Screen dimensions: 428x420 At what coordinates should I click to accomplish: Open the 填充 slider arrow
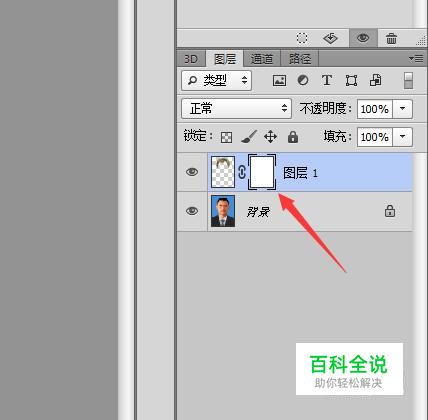403,137
